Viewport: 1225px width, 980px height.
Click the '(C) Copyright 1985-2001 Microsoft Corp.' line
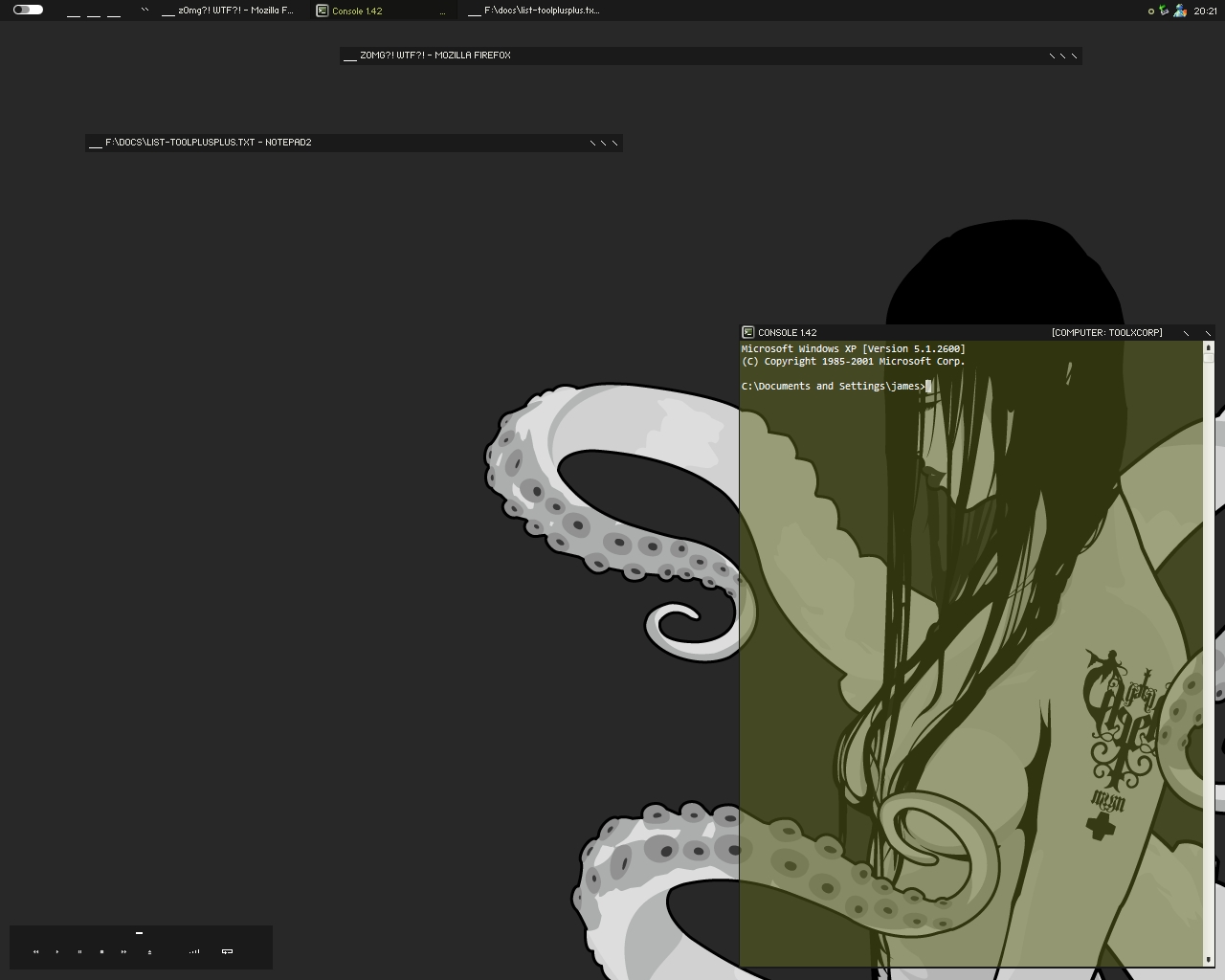854,362
